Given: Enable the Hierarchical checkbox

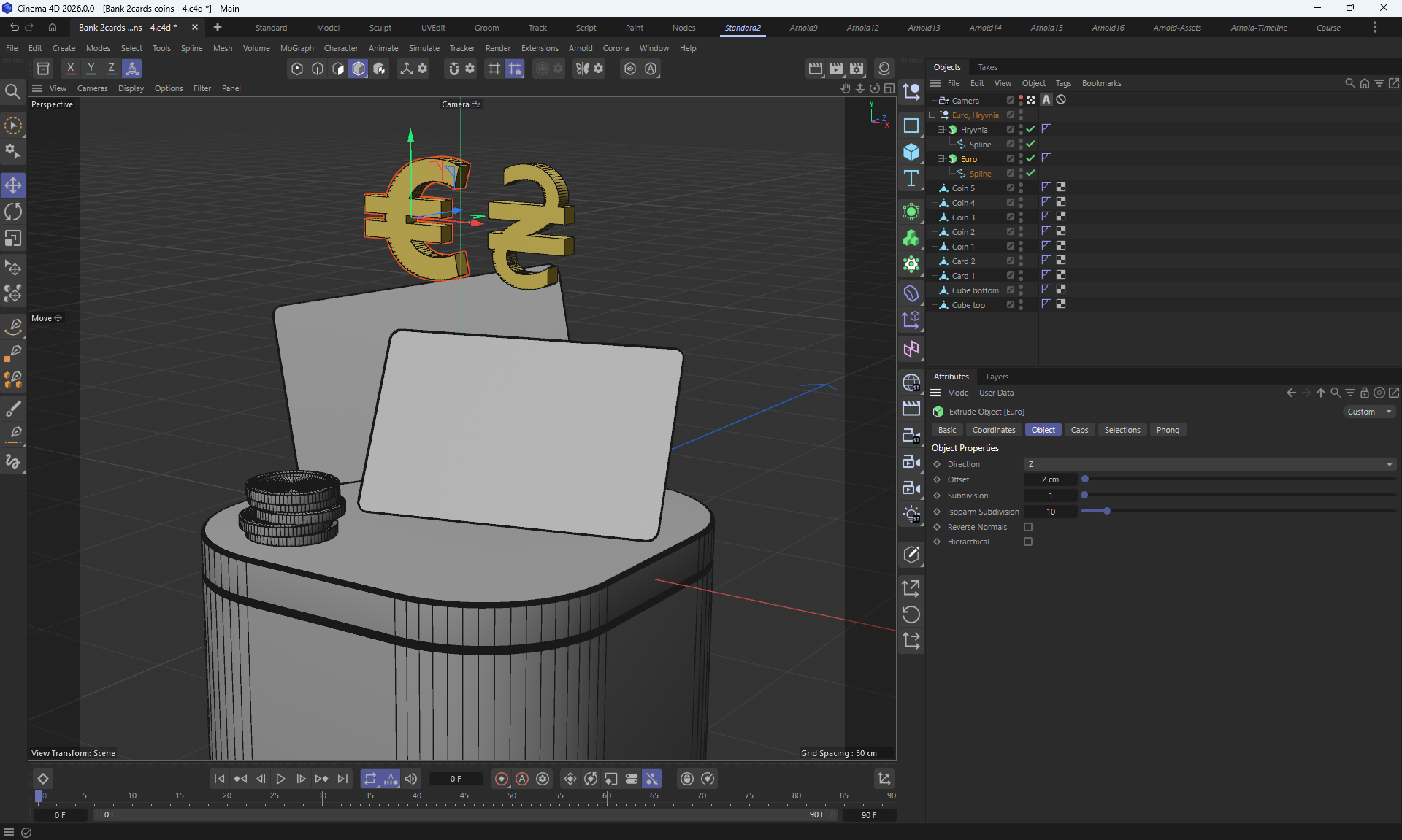Looking at the screenshot, I should [1028, 542].
